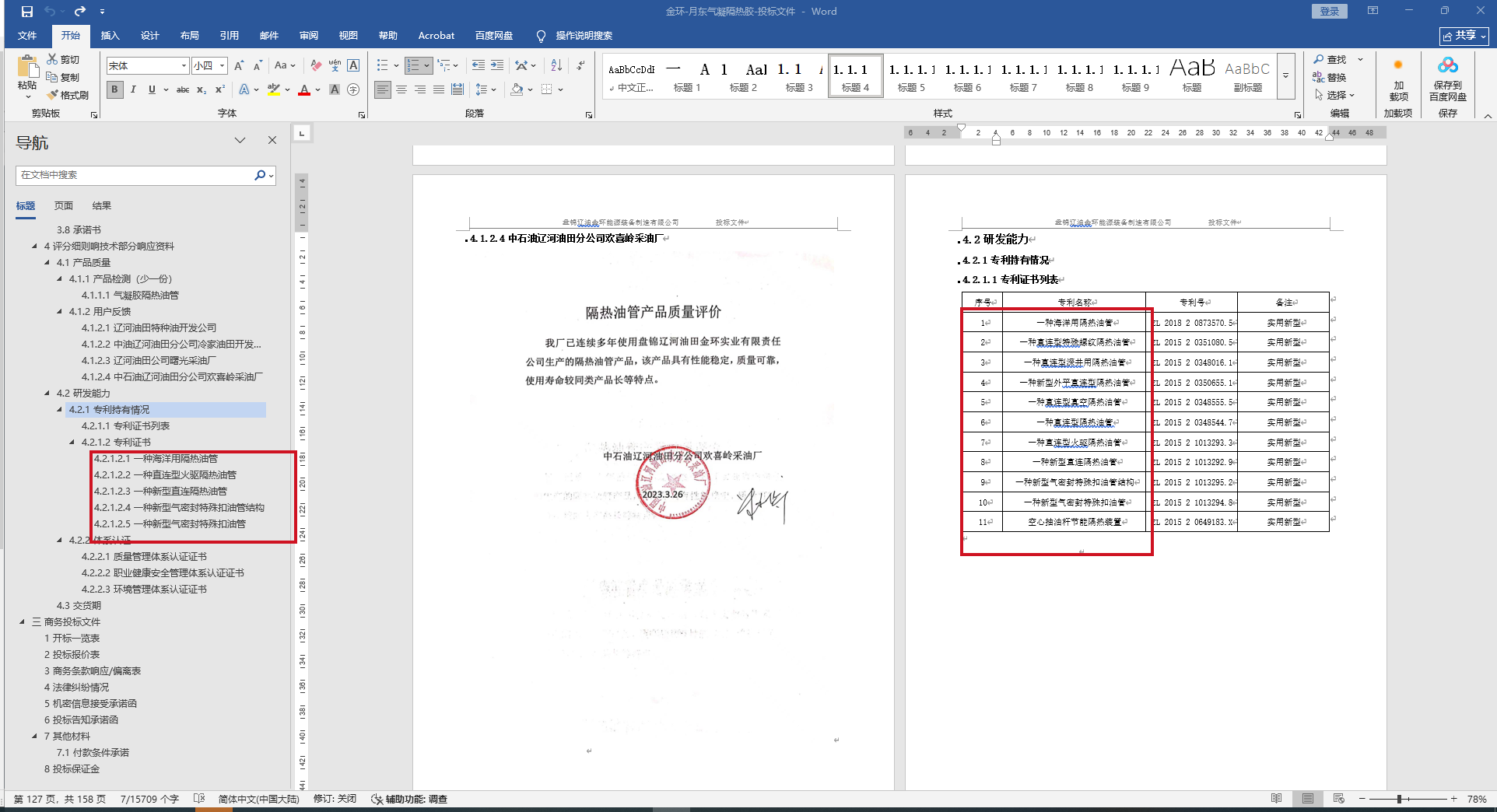Open the 布局 ribbon tab
This screenshot has height=812, width=1497.
(x=189, y=36)
